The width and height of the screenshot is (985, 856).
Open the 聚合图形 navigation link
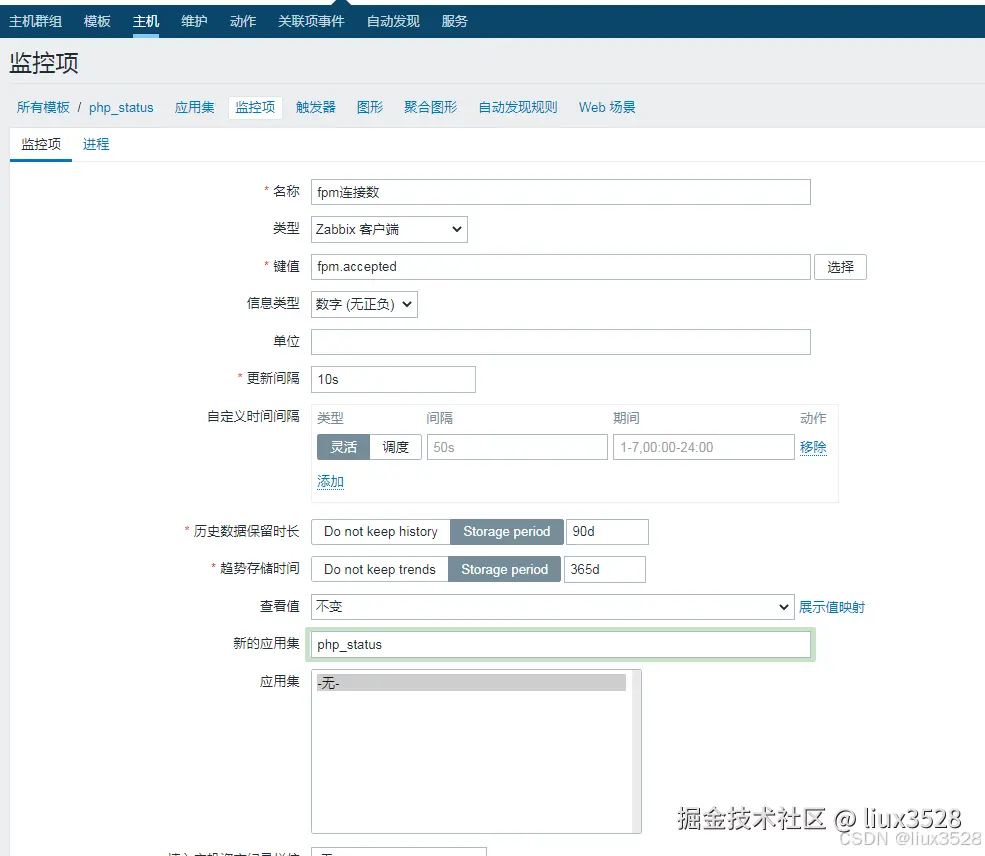pos(430,107)
